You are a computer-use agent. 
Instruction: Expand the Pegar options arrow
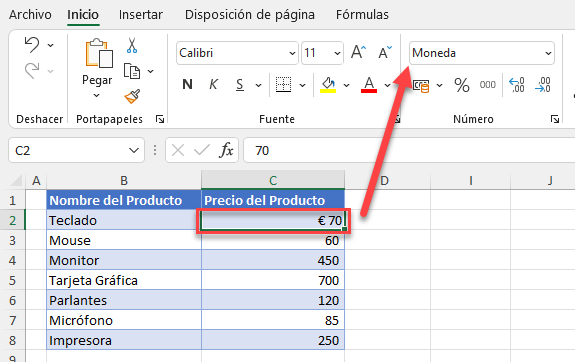point(96,95)
